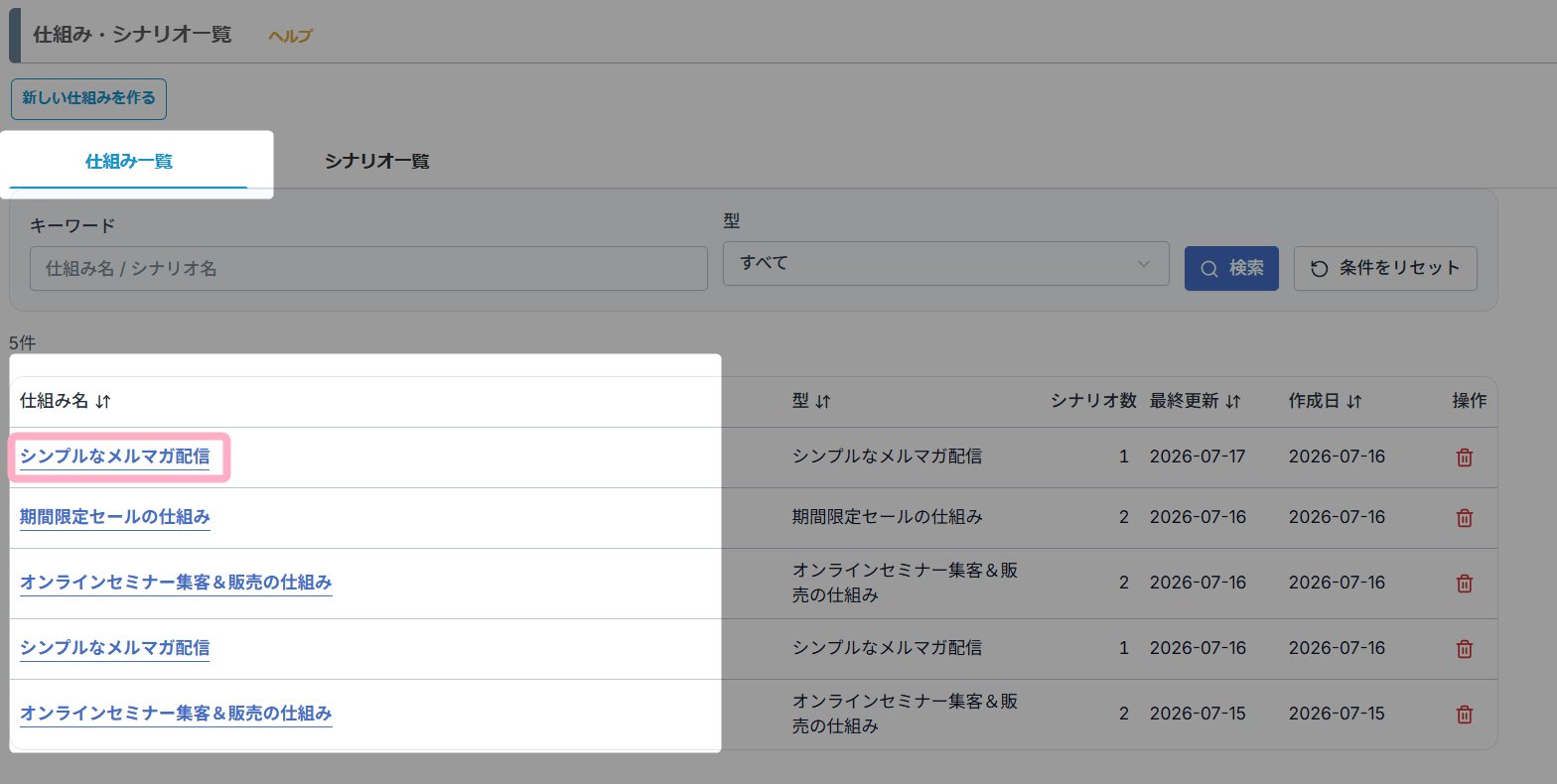Click 仕組み・シナリオ一覧 page title
This screenshot has width=1557, height=784.
[132, 35]
